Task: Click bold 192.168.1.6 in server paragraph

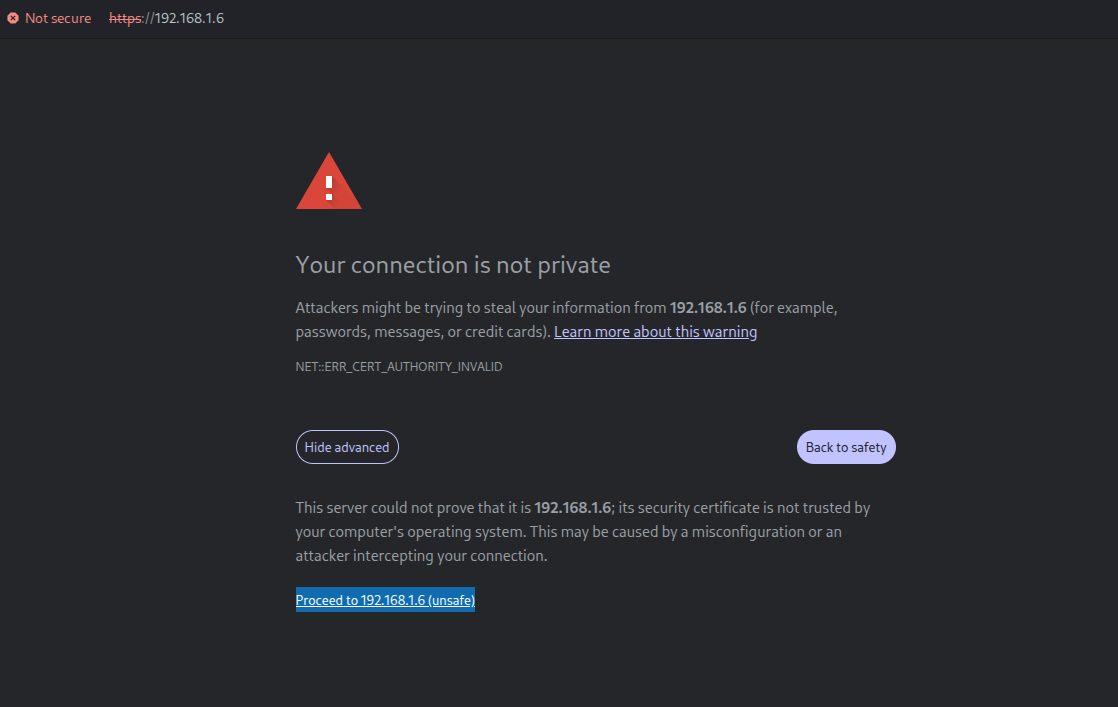Action: click(x=573, y=507)
